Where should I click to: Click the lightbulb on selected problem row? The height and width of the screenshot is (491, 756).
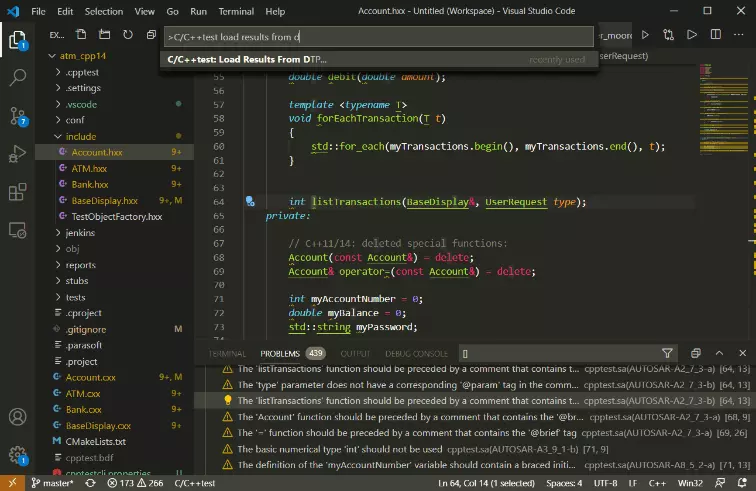(228, 400)
